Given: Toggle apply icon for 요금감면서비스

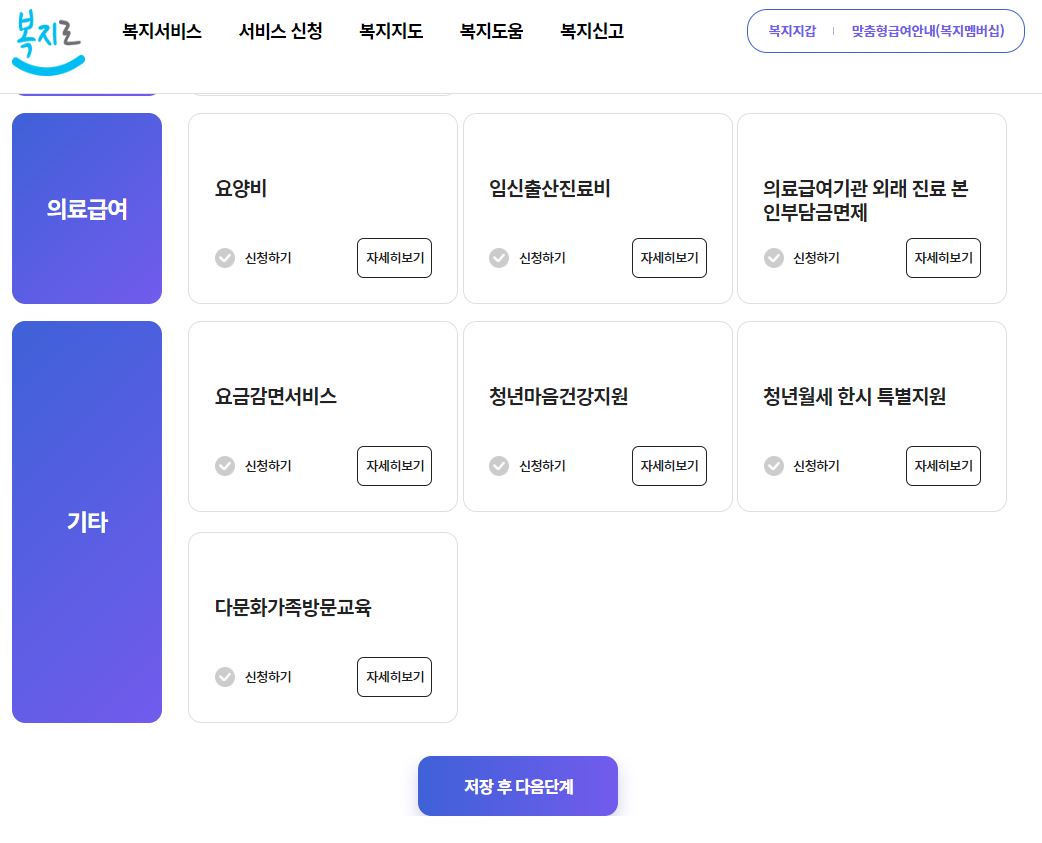Looking at the screenshot, I should pyautogui.click(x=225, y=465).
